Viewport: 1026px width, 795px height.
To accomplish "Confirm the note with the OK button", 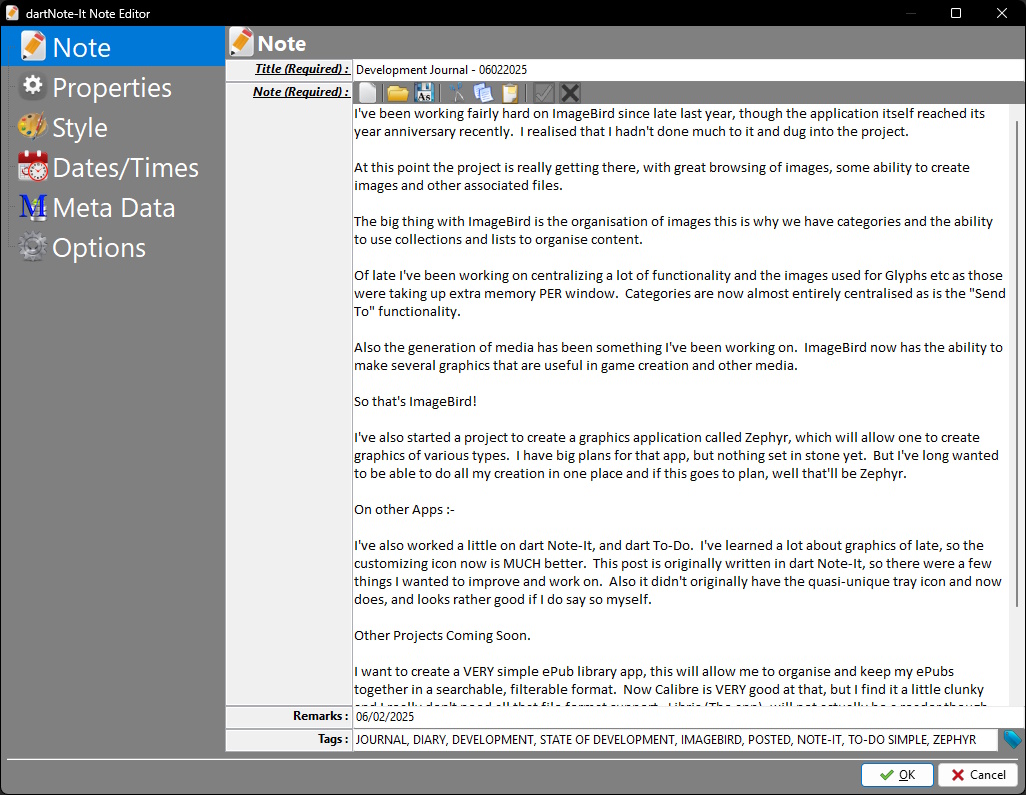I will point(897,775).
